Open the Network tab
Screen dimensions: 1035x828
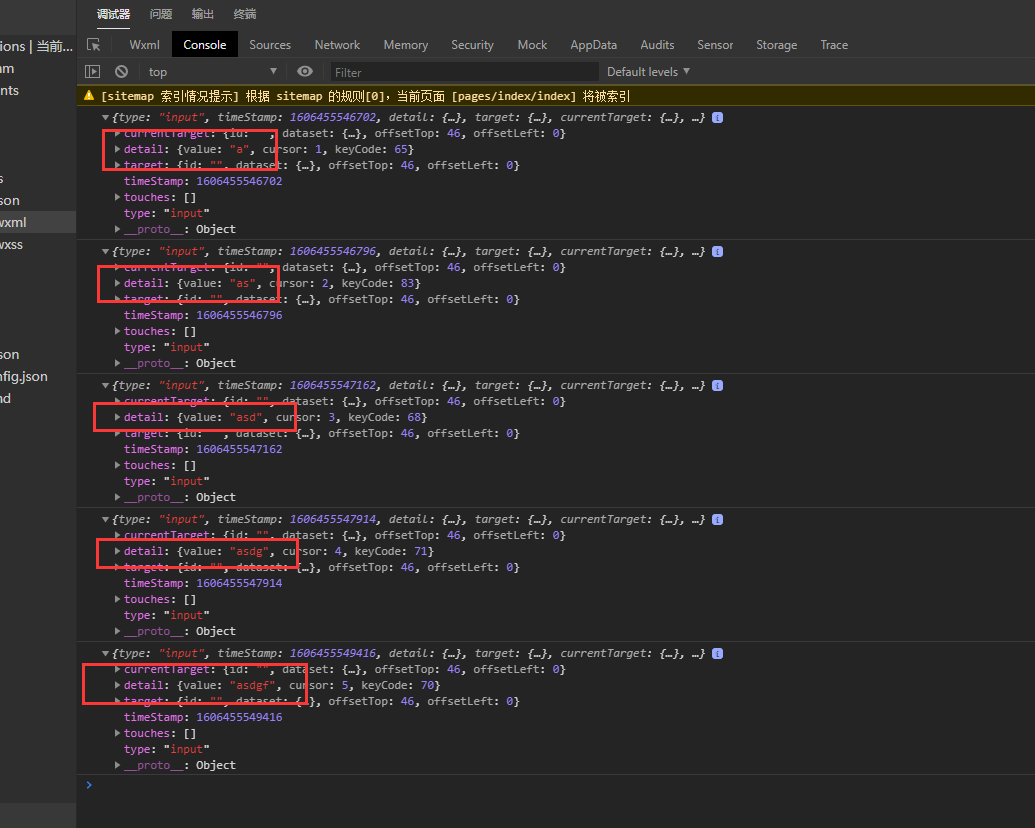pyautogui.click(x=337, y=45)
